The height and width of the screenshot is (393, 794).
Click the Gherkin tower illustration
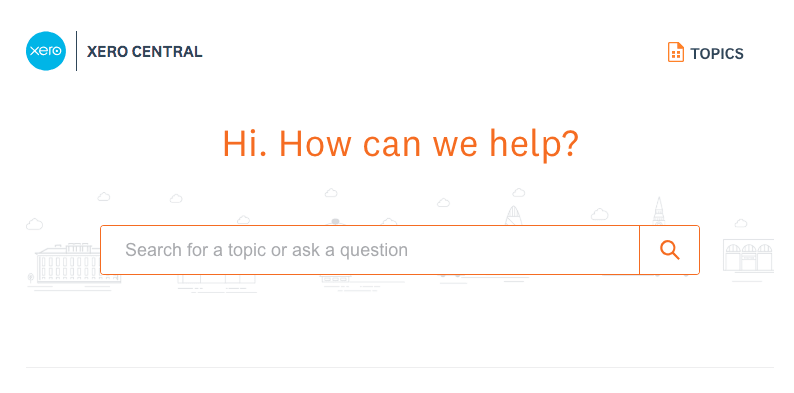(513, 215)
